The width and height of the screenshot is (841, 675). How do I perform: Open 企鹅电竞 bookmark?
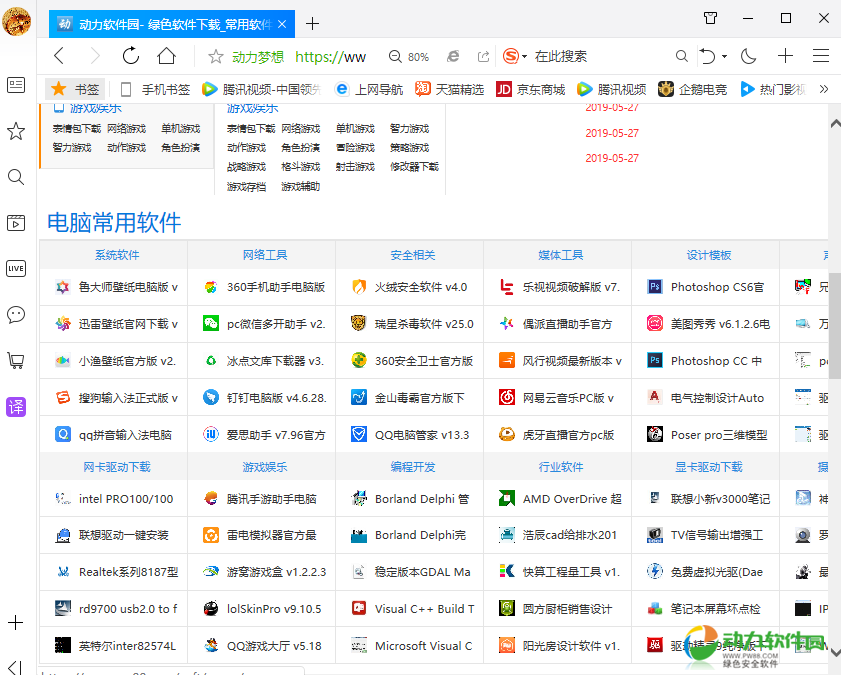(x=692, y=90)
